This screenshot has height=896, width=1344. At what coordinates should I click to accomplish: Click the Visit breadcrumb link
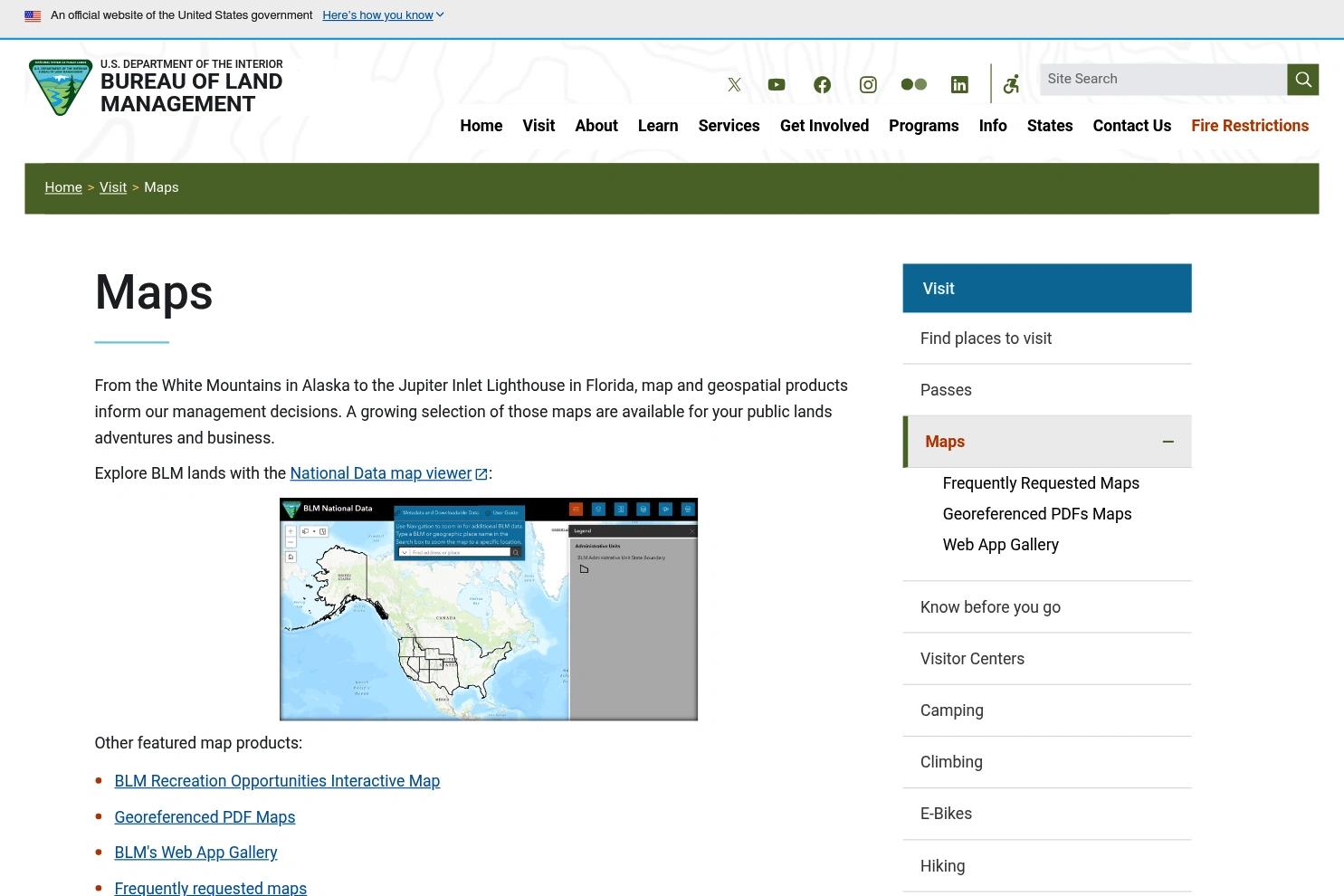[x=113, y=187]
